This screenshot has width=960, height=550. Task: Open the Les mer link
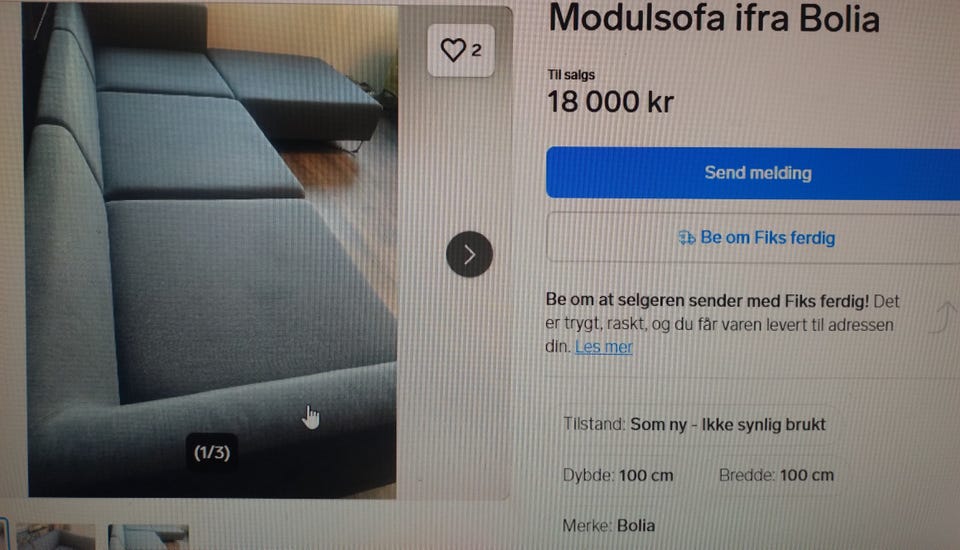click(x=604, y=347)
